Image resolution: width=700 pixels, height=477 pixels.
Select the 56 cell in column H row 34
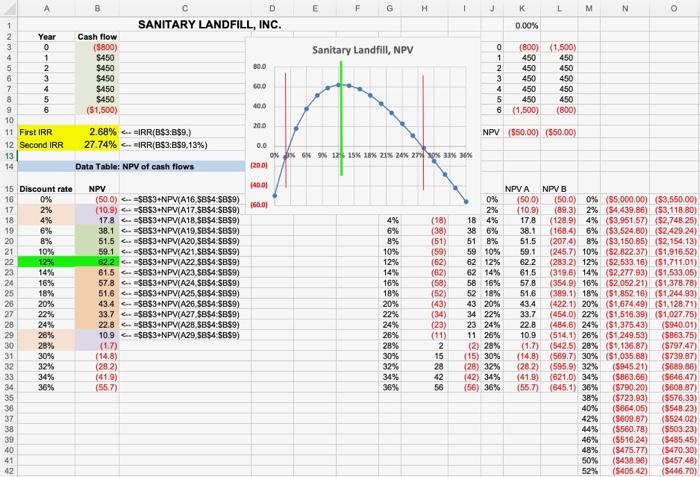tap(425, 387)
